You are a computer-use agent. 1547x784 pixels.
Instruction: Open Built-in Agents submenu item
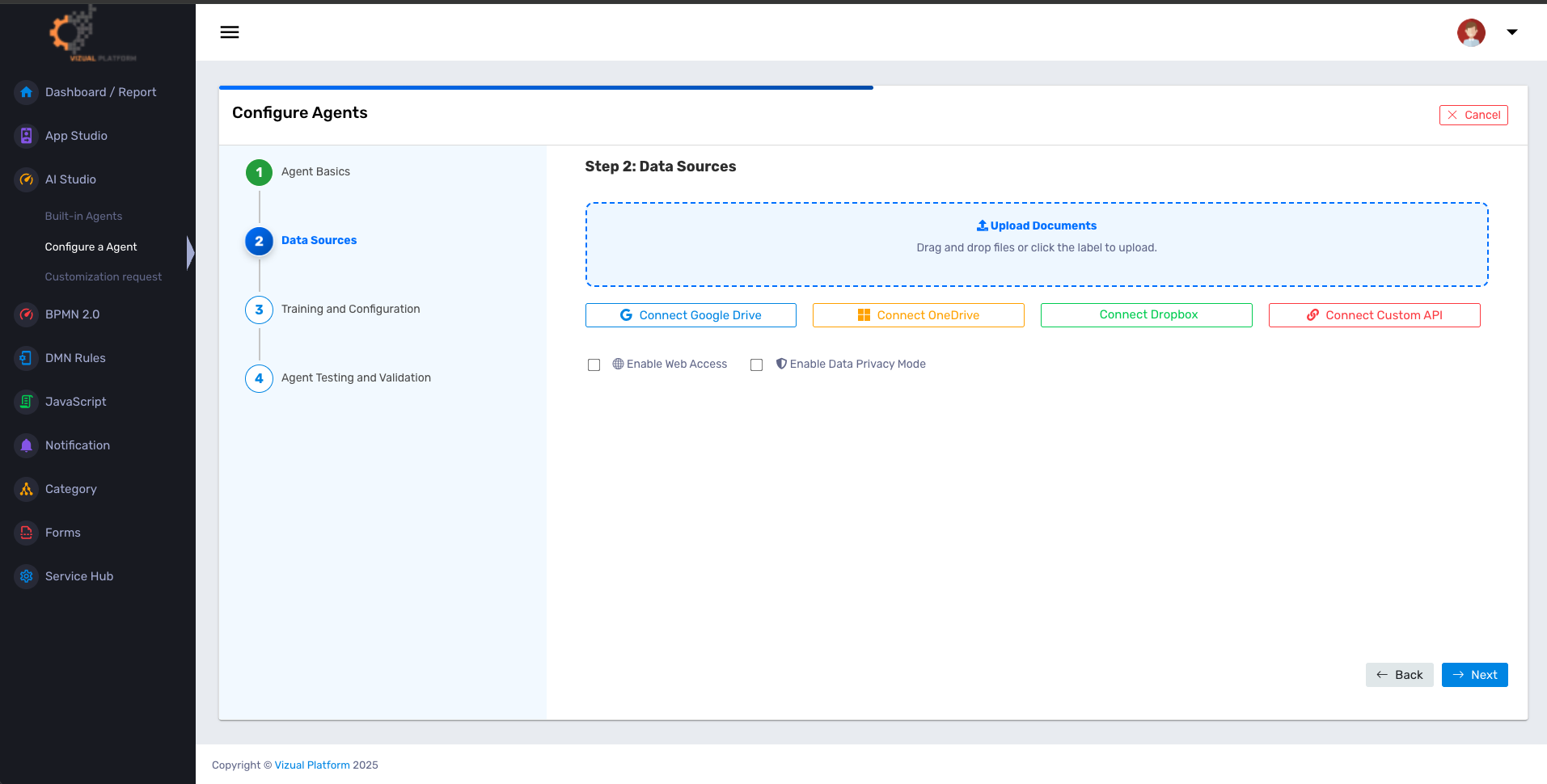point(83,216)
